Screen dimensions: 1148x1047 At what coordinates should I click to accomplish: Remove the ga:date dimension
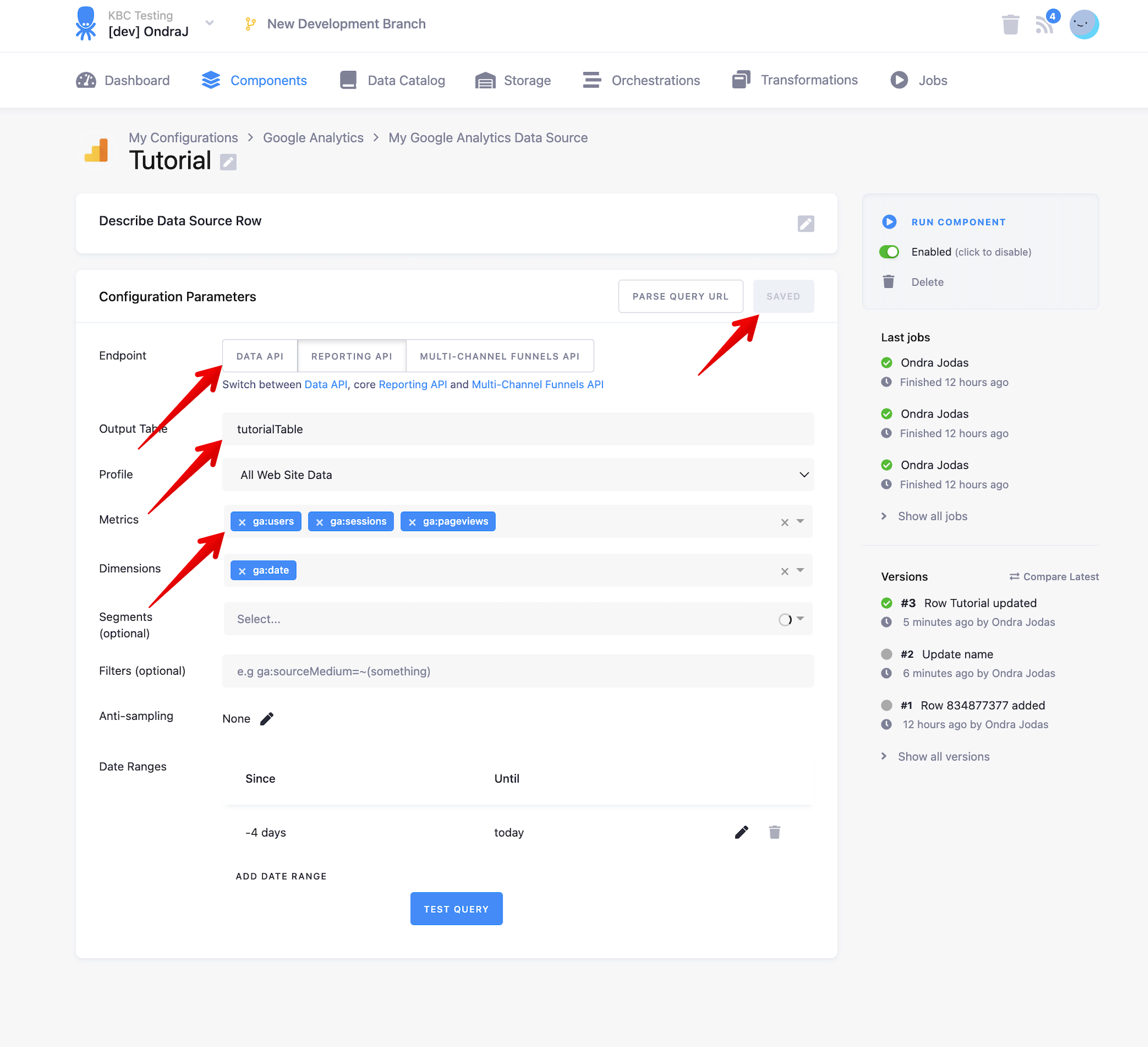click(242, 570)
